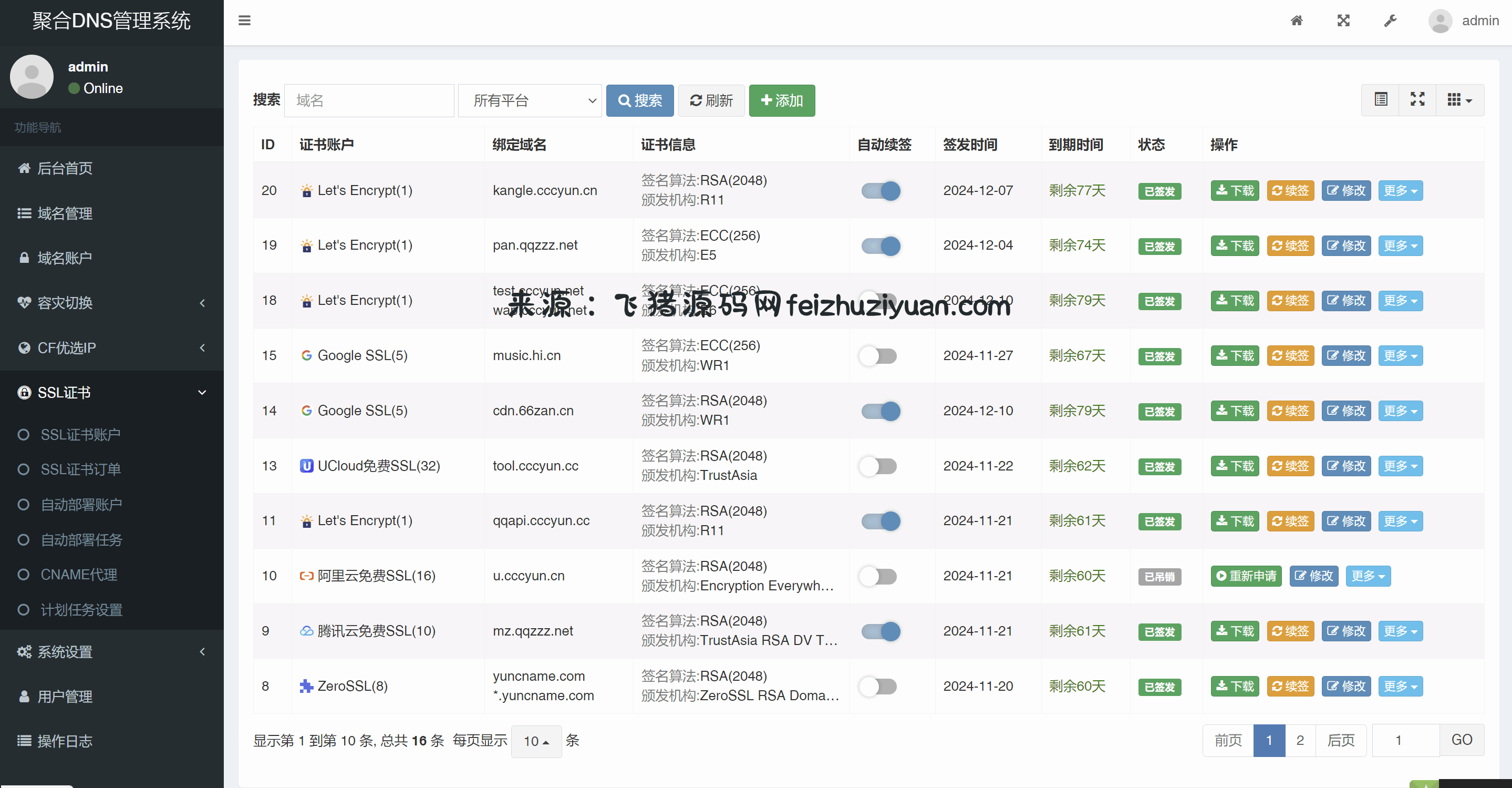
Task: Click 重新申请 for u.cccyun.cn
Action: [1246, 576]
